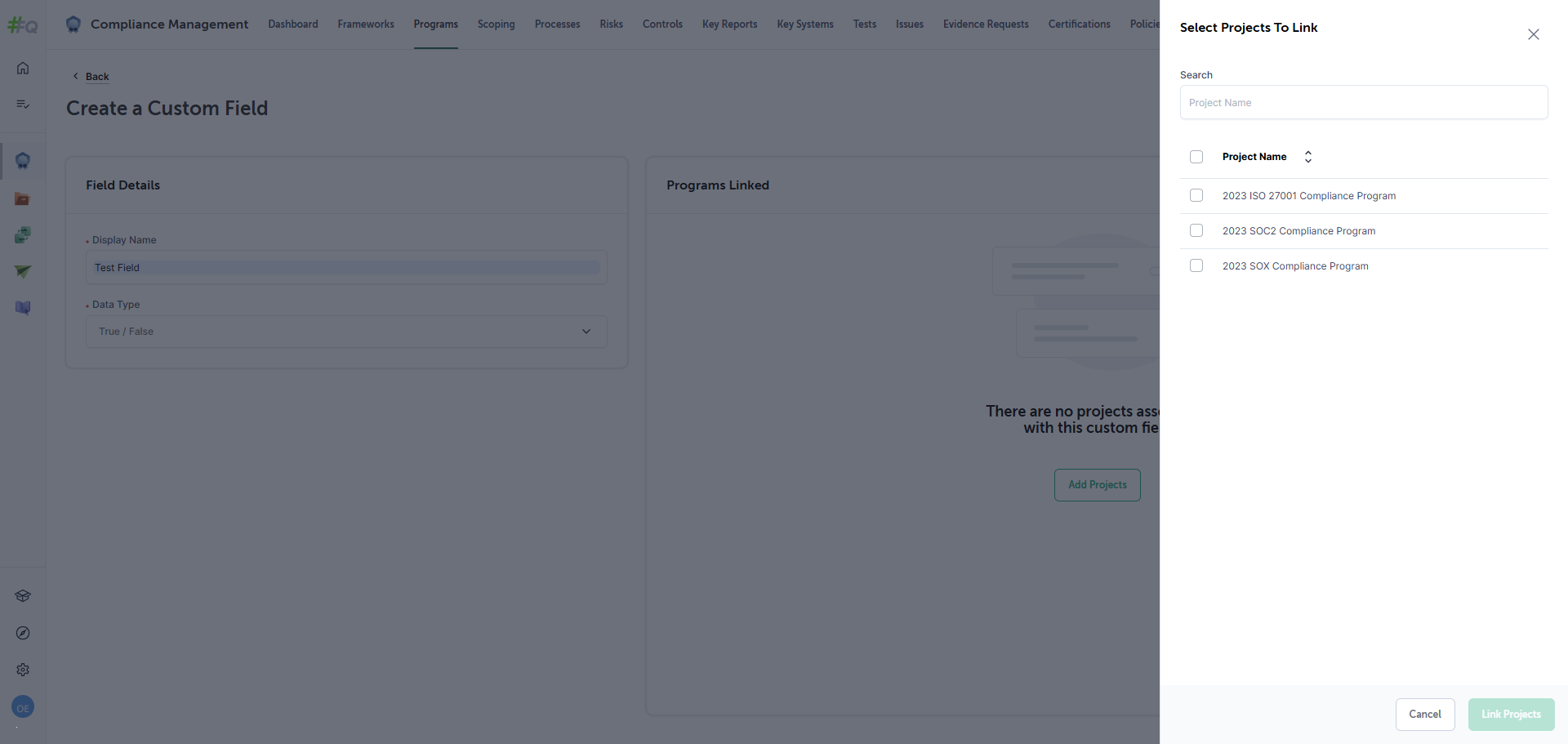
Task: Select the 2023 ISO 27001 Compliance Program text
Action: pos(1309,196)
